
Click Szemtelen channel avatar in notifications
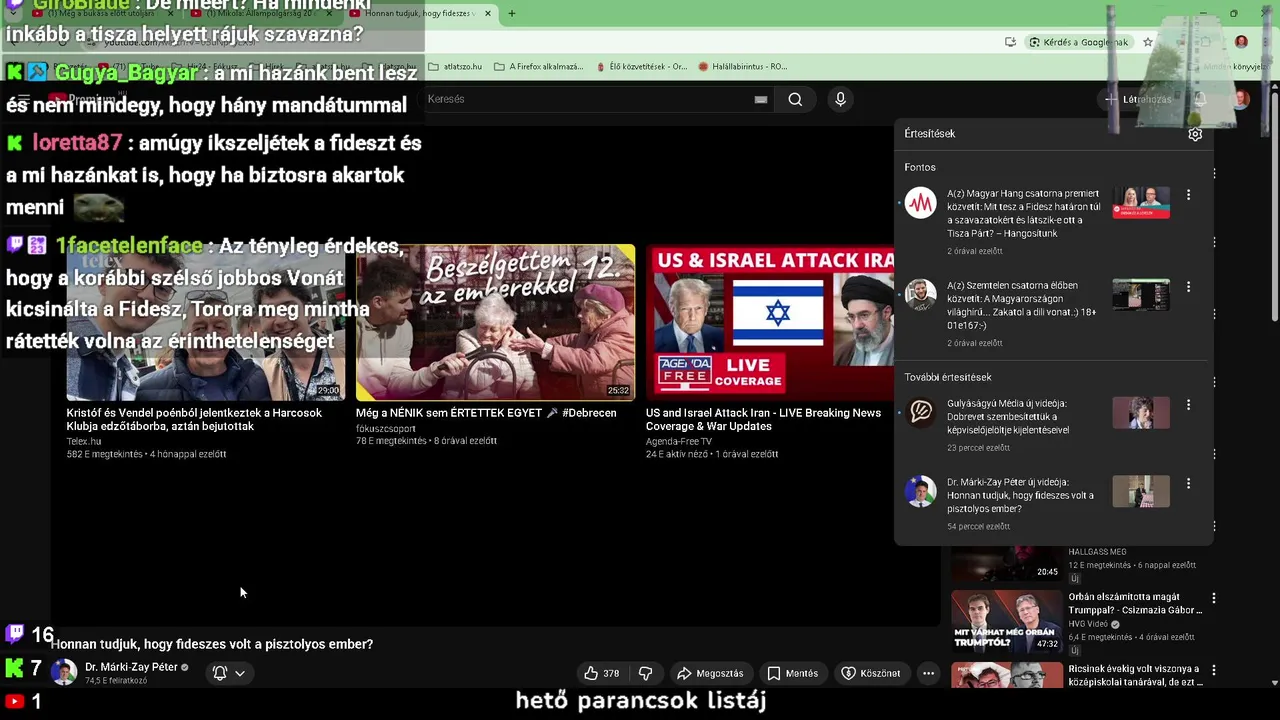[921, 295]
